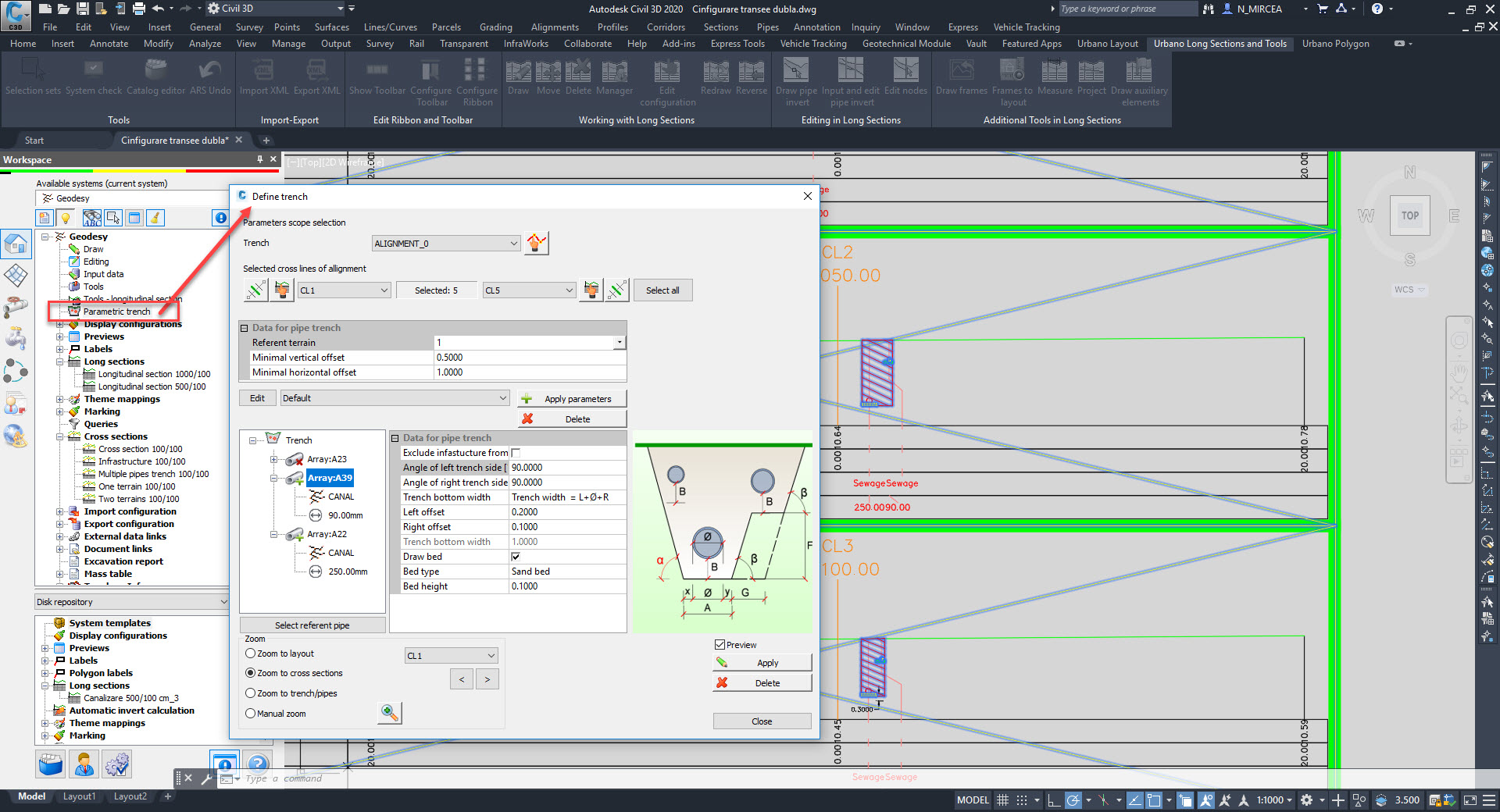
Task: Open the Referent terrain dropdown
Action: click(620, 343)
